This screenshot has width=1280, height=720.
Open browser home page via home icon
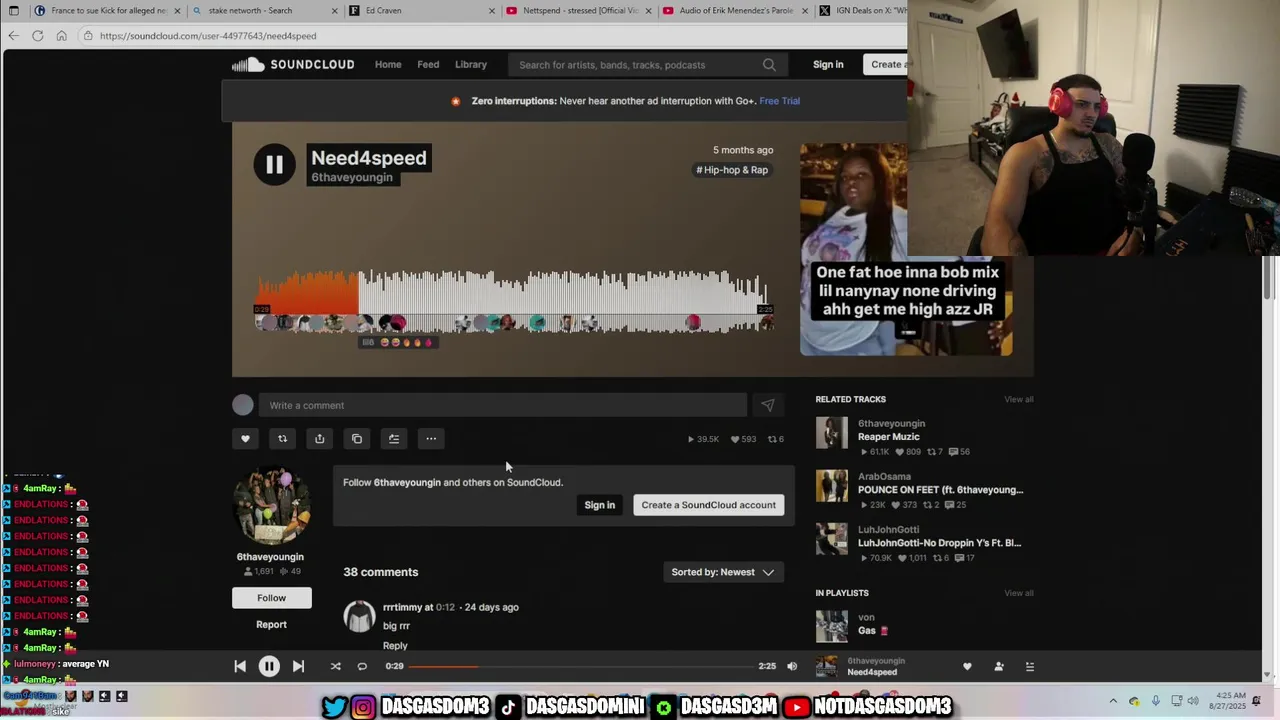coord(61,36)
